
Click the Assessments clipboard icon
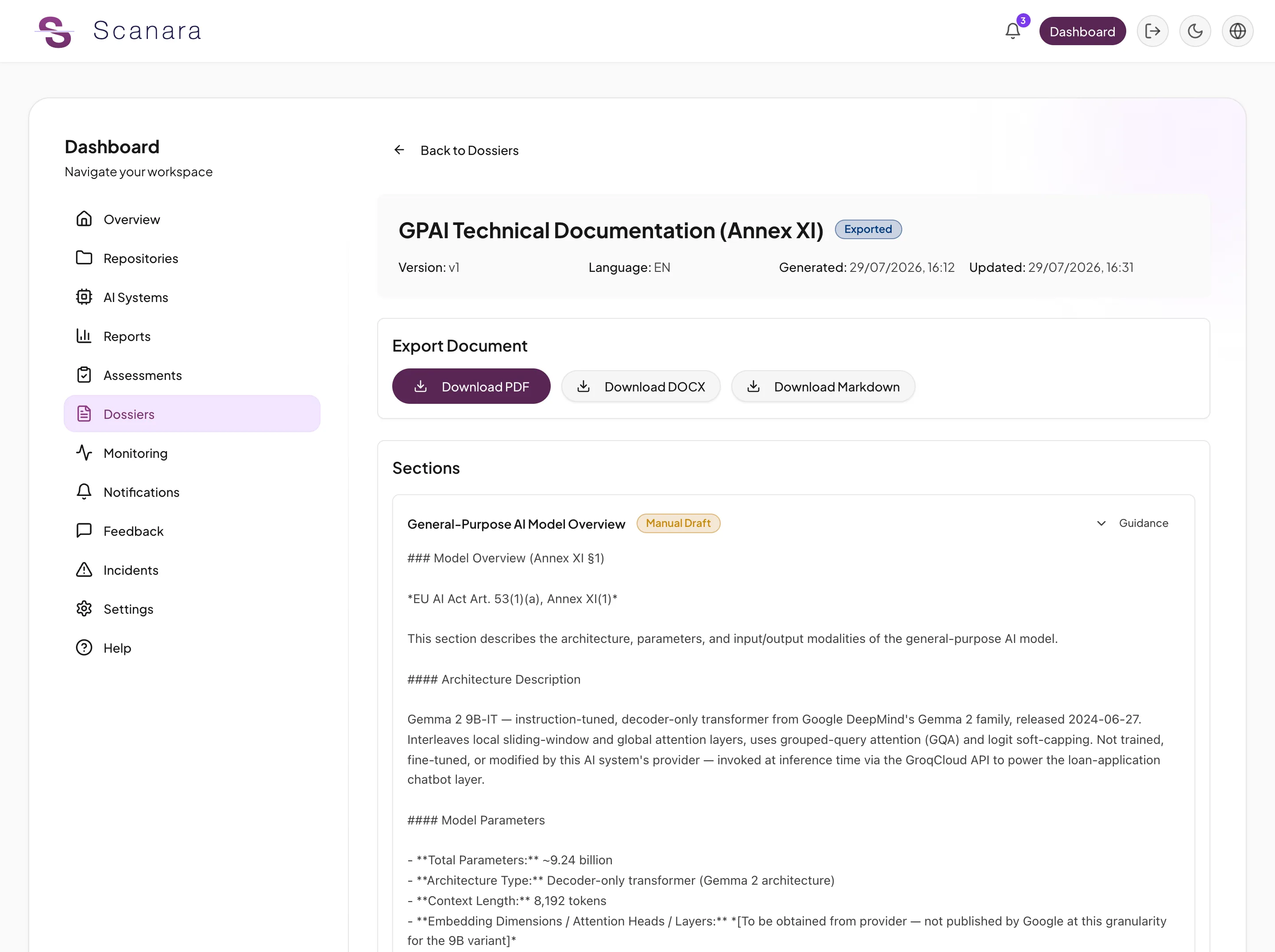pos(84,375)
